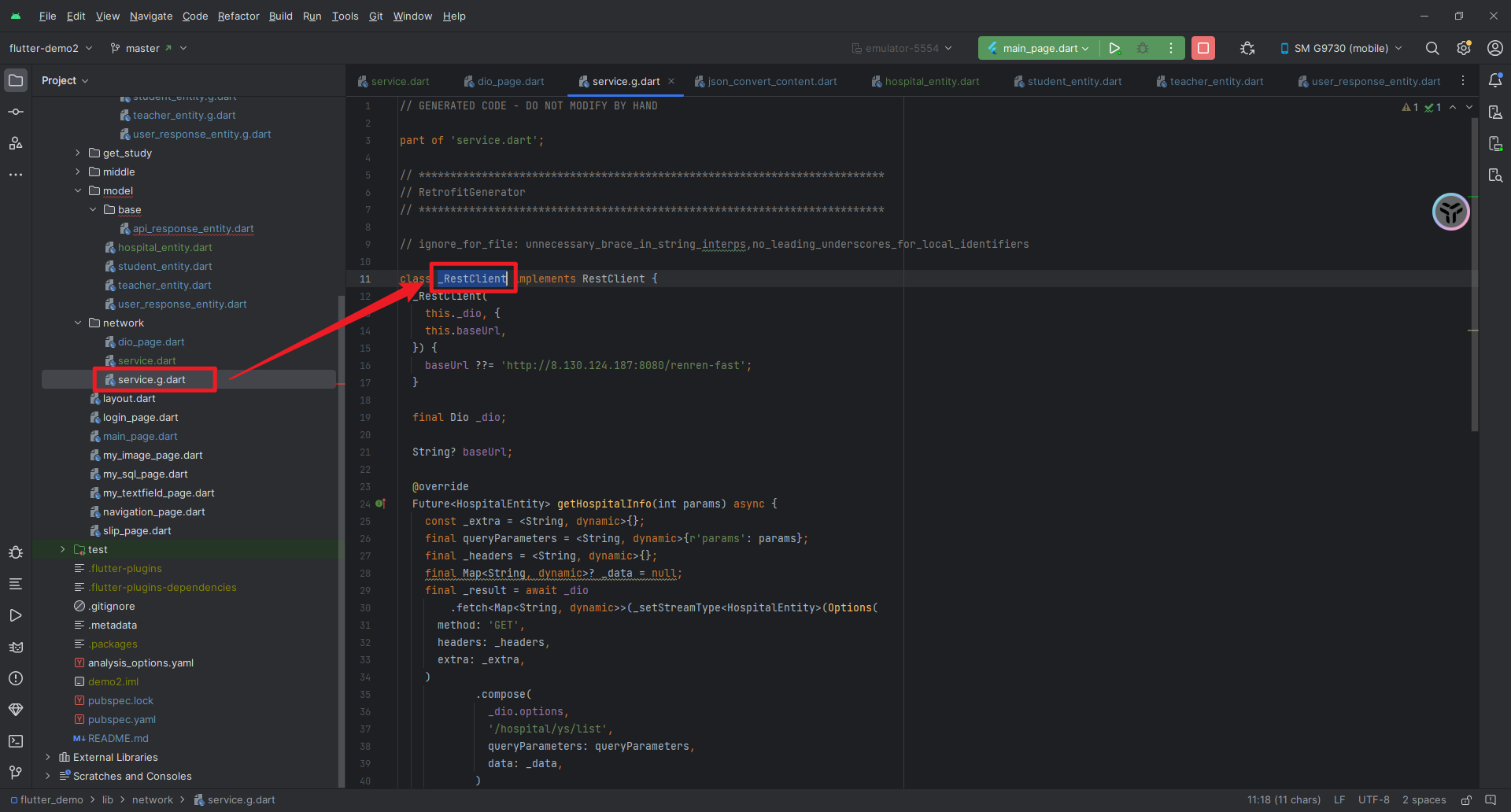The height and width of the screenshot is (812, 1511).
Task: Open the Run tool window icon
Action: [16, 615]
